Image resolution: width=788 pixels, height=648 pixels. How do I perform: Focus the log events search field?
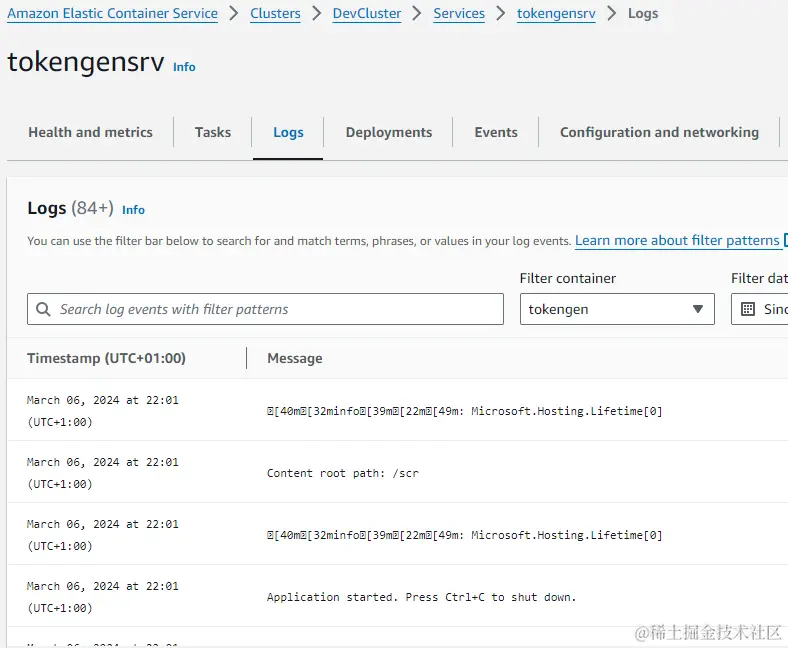tap(265, 309)
